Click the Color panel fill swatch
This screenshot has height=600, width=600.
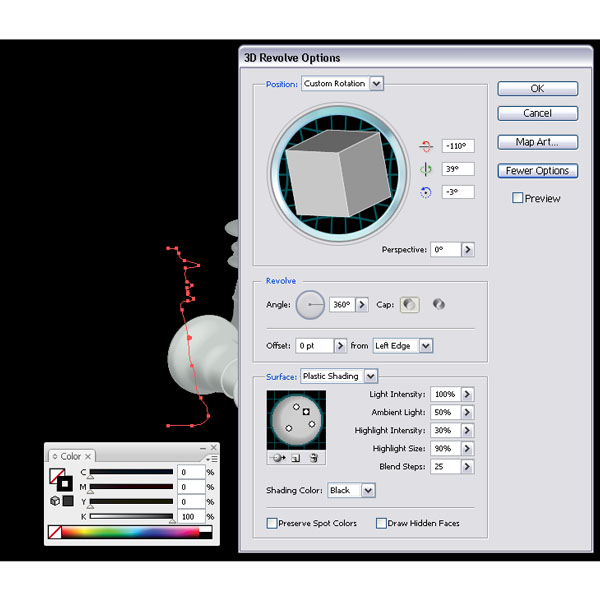point(56,475)
